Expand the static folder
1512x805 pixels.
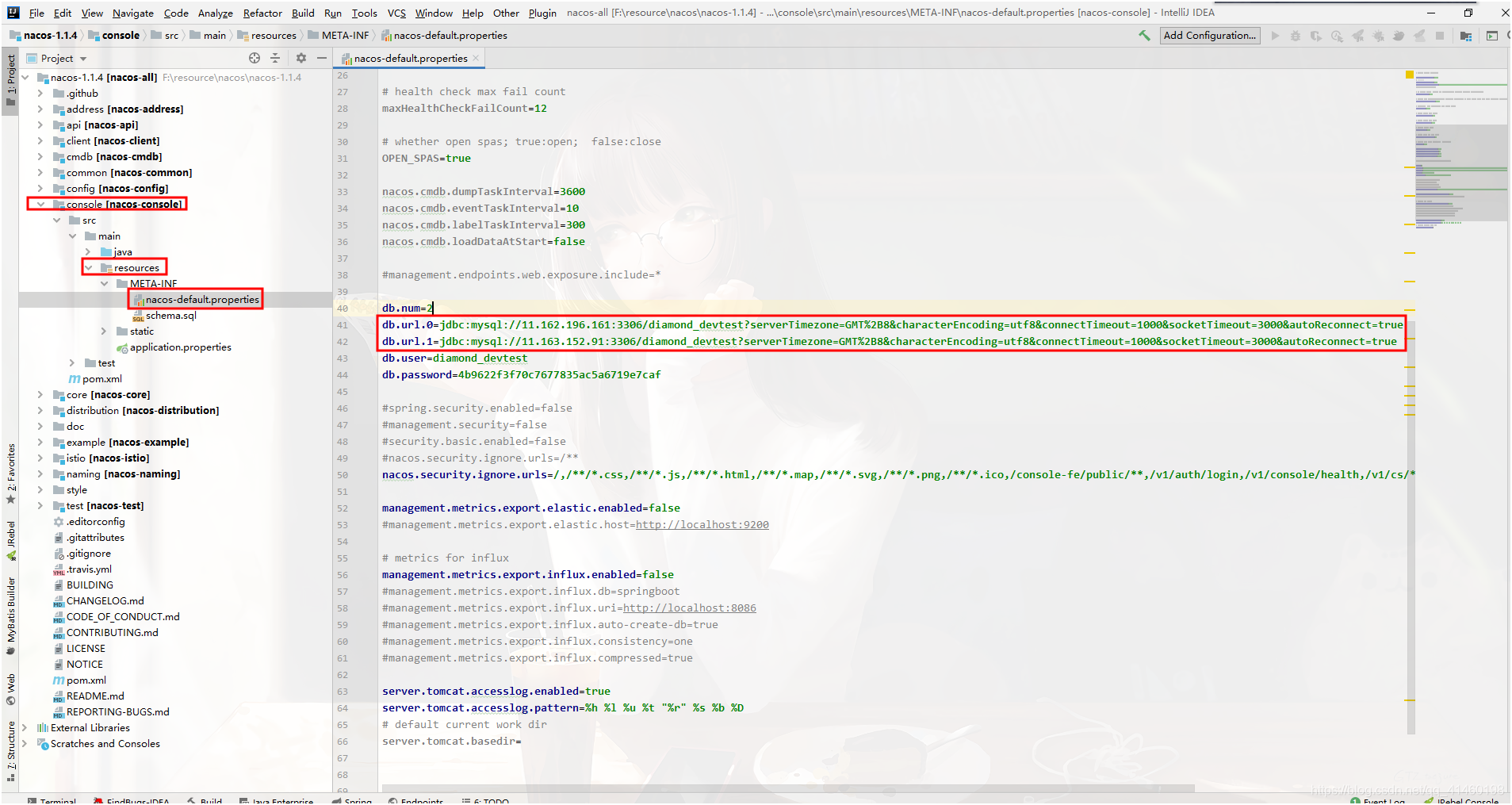(104, 331)
